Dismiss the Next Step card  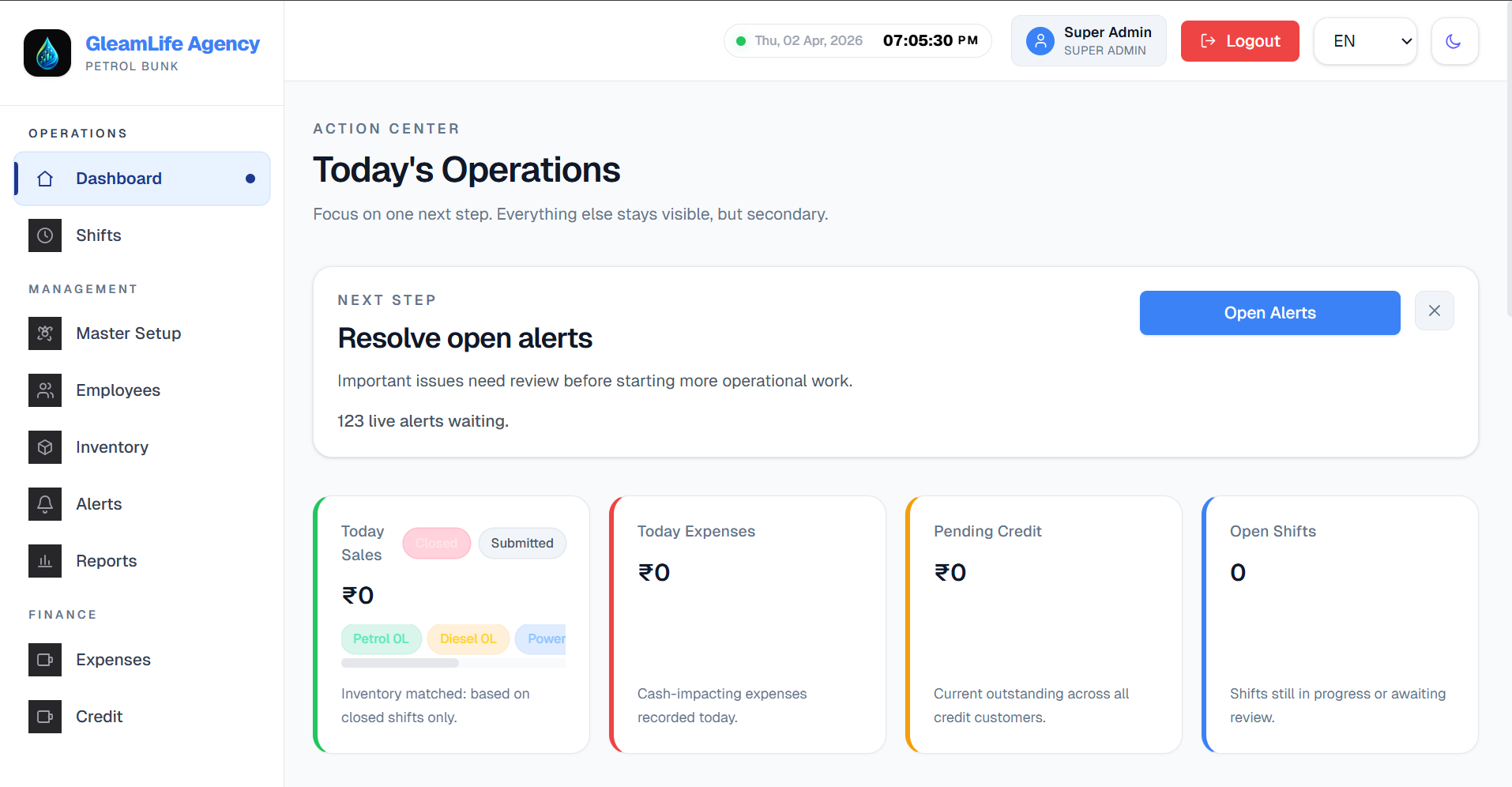1434,311
